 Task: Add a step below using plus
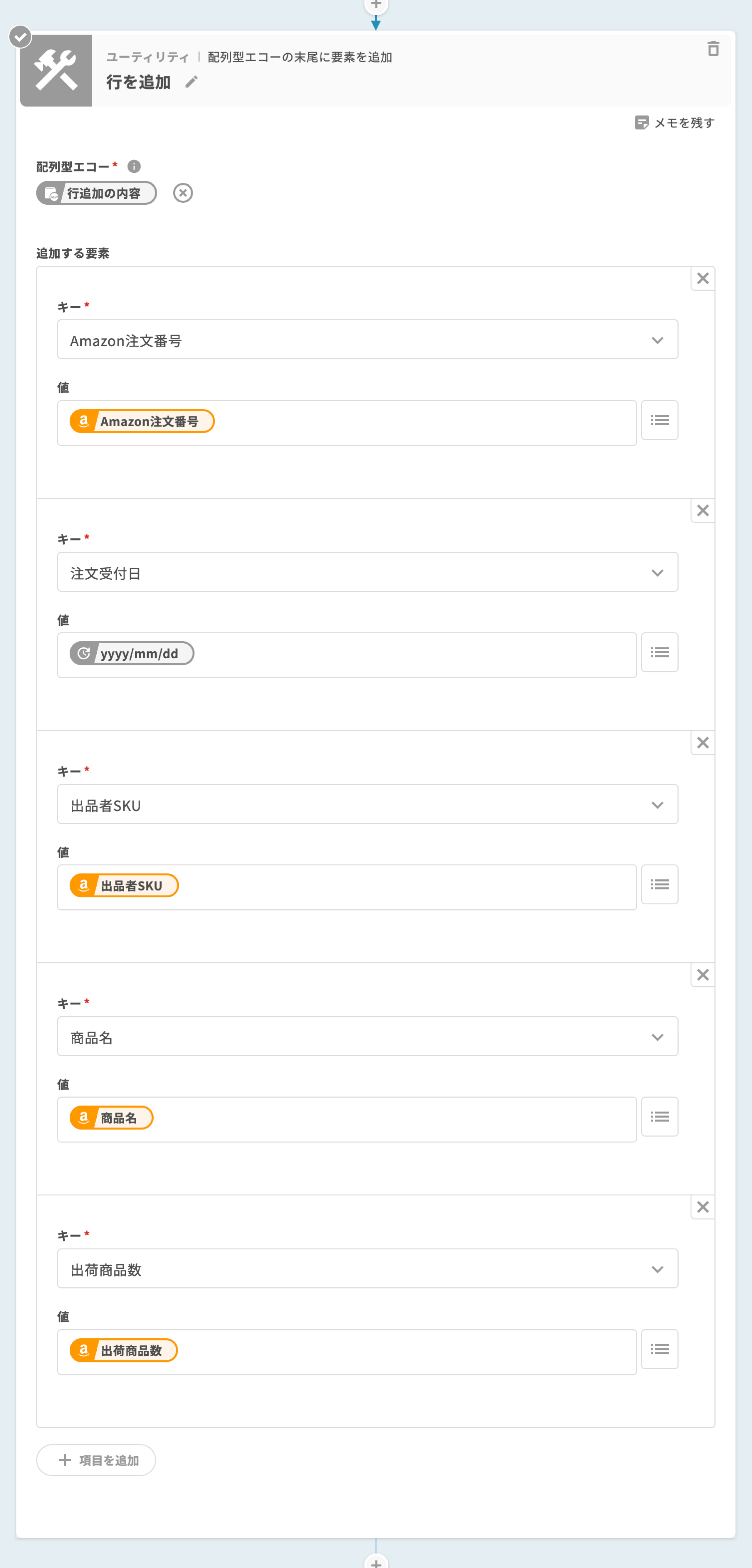pyautogui.click(x=376, y=1562)
